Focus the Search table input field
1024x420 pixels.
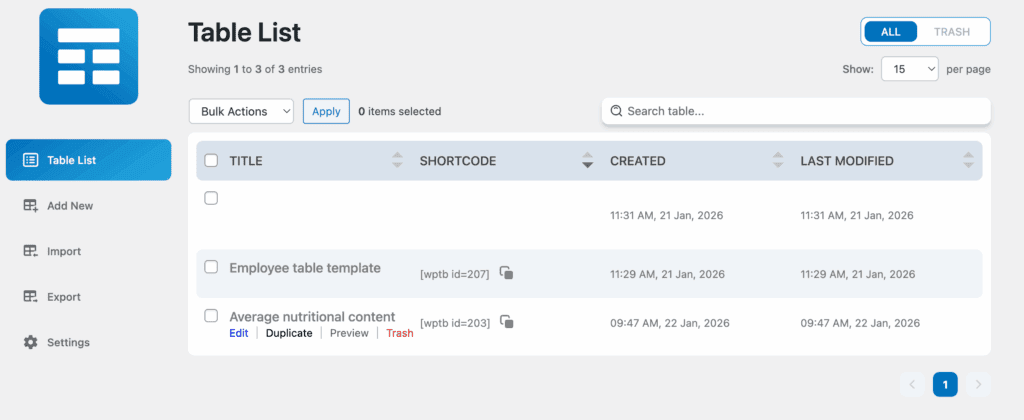point(796,111)
